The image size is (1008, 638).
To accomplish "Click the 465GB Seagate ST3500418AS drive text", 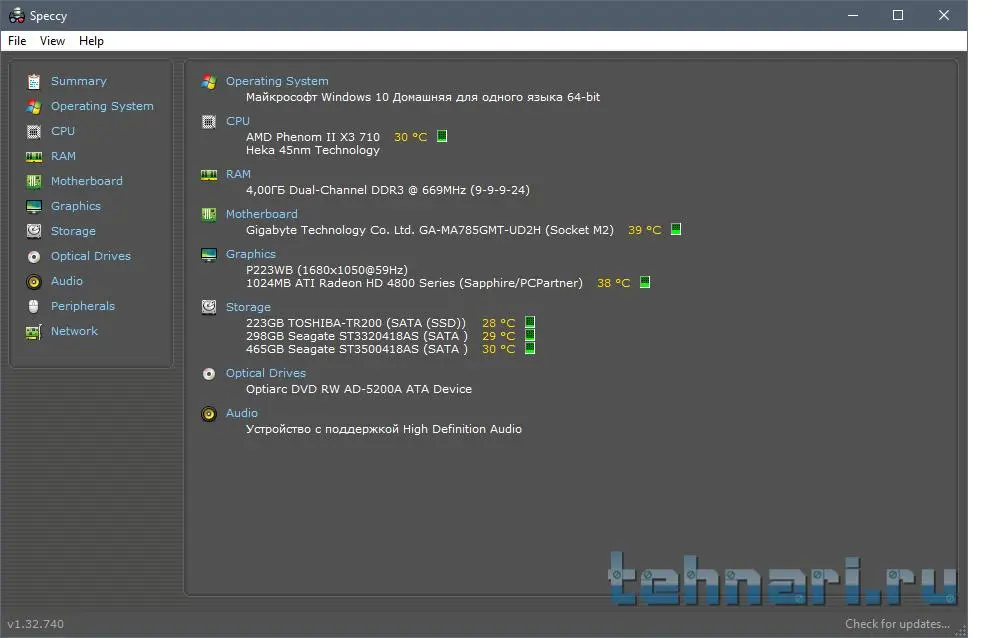I will [357, 349].
